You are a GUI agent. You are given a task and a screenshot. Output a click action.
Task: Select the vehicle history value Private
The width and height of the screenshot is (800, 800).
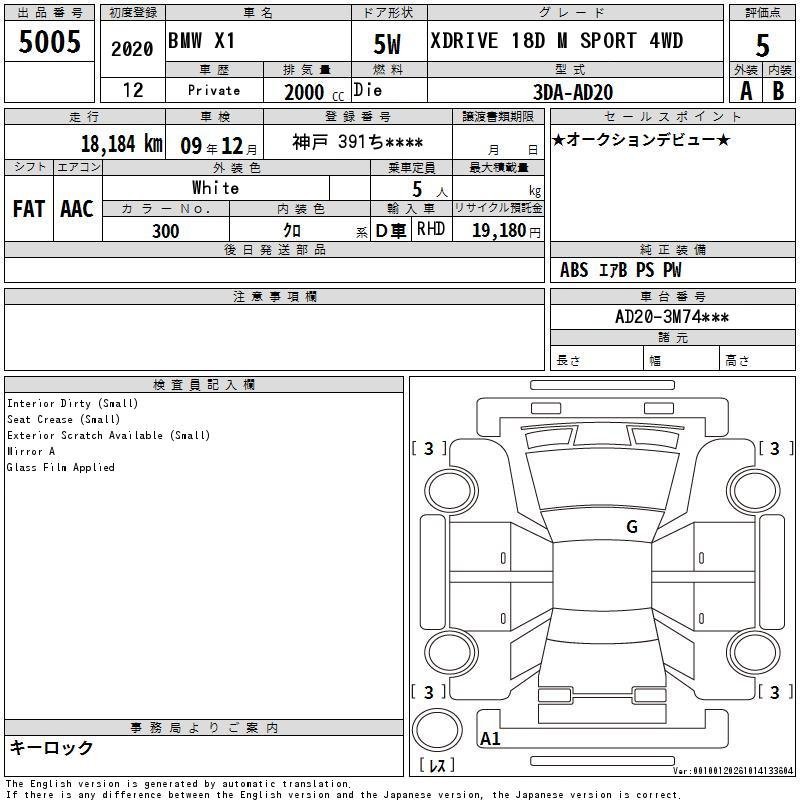pyautogui.click(x=214, y=90)
